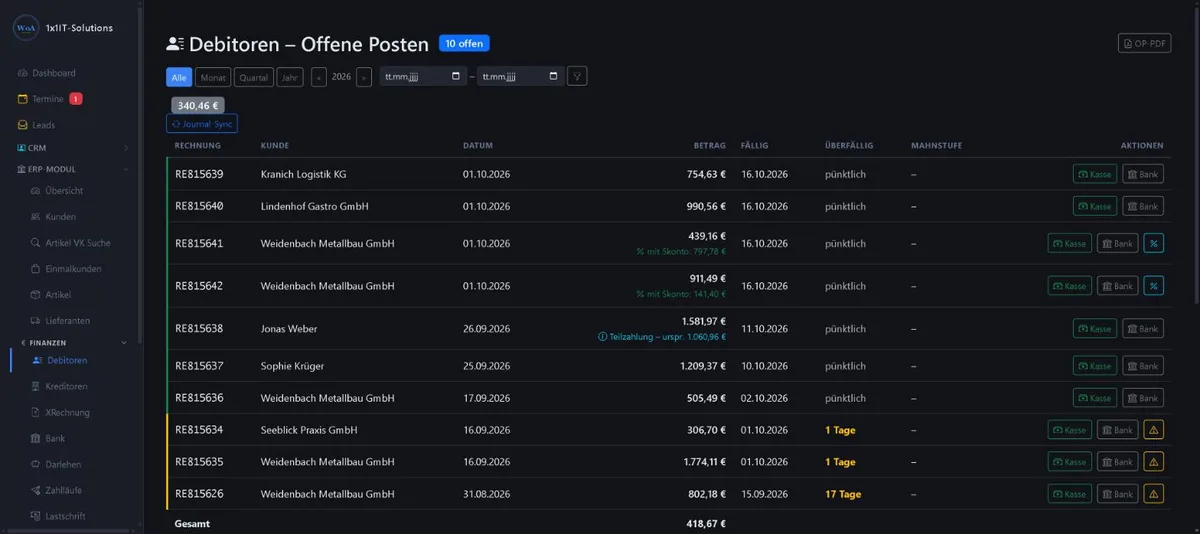Screen dimensions: 1200x534
Task: Click customer Seeblick Praxis GmbH
Action: 309,430
